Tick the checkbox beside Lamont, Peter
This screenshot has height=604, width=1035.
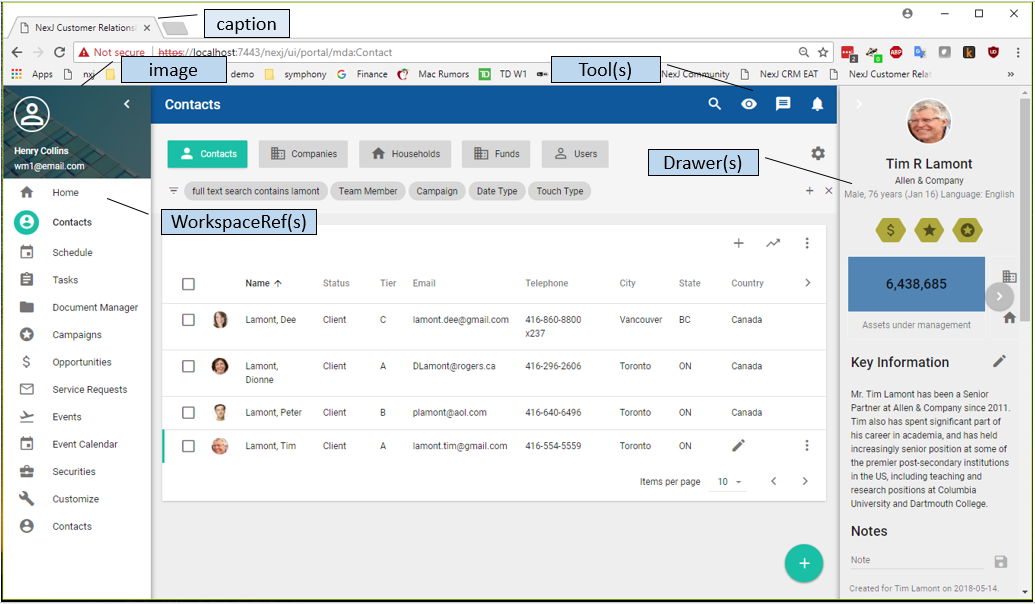188,412
